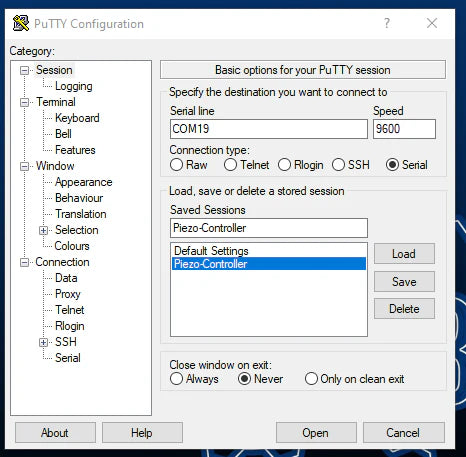The height and width of the screenshot is (457, 466).
Task: Load the selected saved session
Action: coord(404,254)
